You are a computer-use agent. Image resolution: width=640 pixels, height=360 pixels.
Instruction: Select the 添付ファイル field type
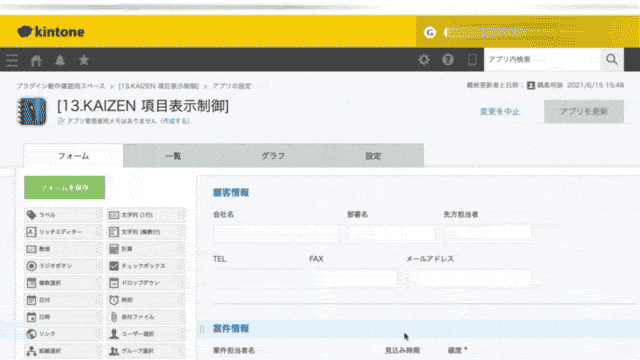coord(146,317)
